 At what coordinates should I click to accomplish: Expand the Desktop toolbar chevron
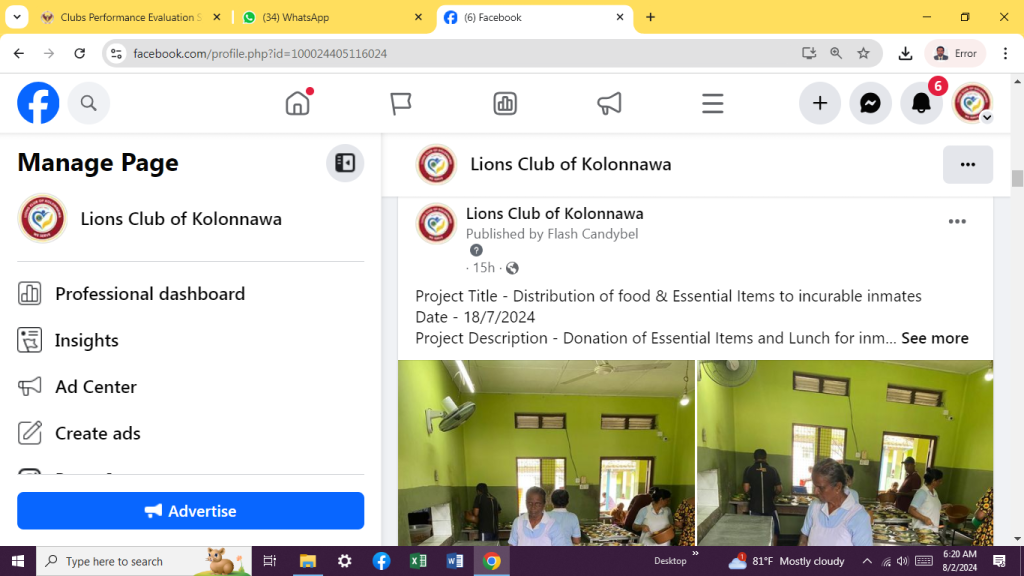(x=696, y=554)
